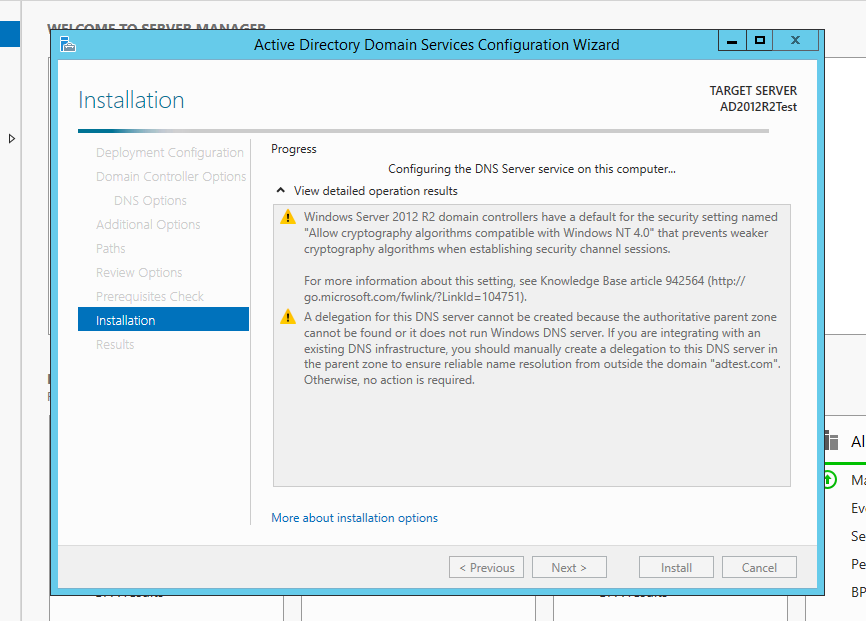Viewport: 866px width, 621px height.
Task: Close the wizard window
Action: 795,40
